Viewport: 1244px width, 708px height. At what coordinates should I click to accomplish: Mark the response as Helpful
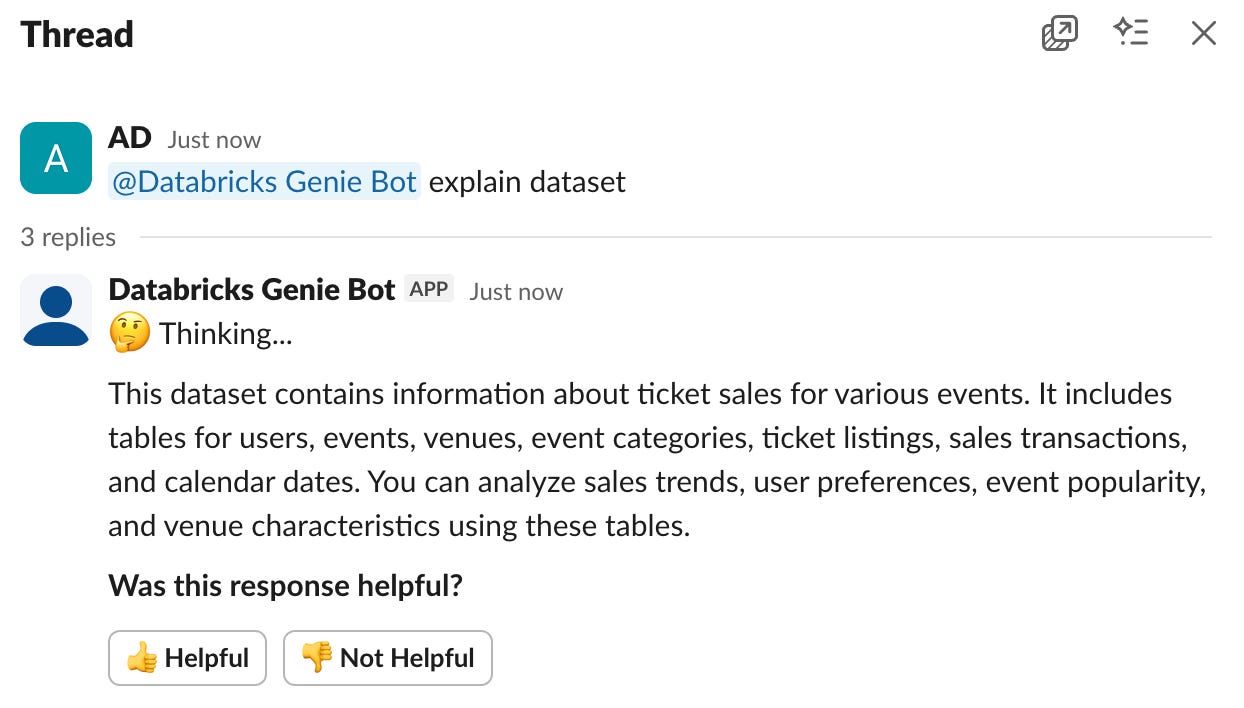tap(187, 658)
